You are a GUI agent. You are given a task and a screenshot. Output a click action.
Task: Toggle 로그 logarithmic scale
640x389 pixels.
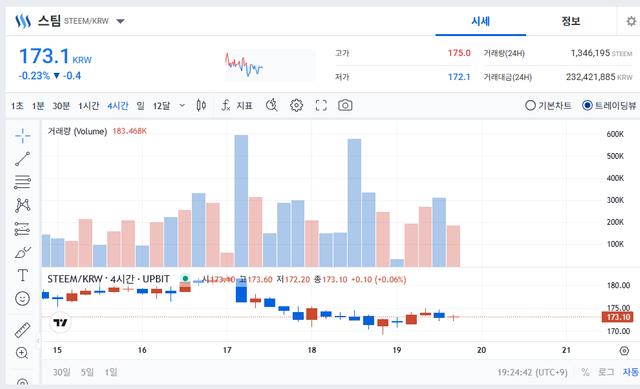tap(606, 372)
